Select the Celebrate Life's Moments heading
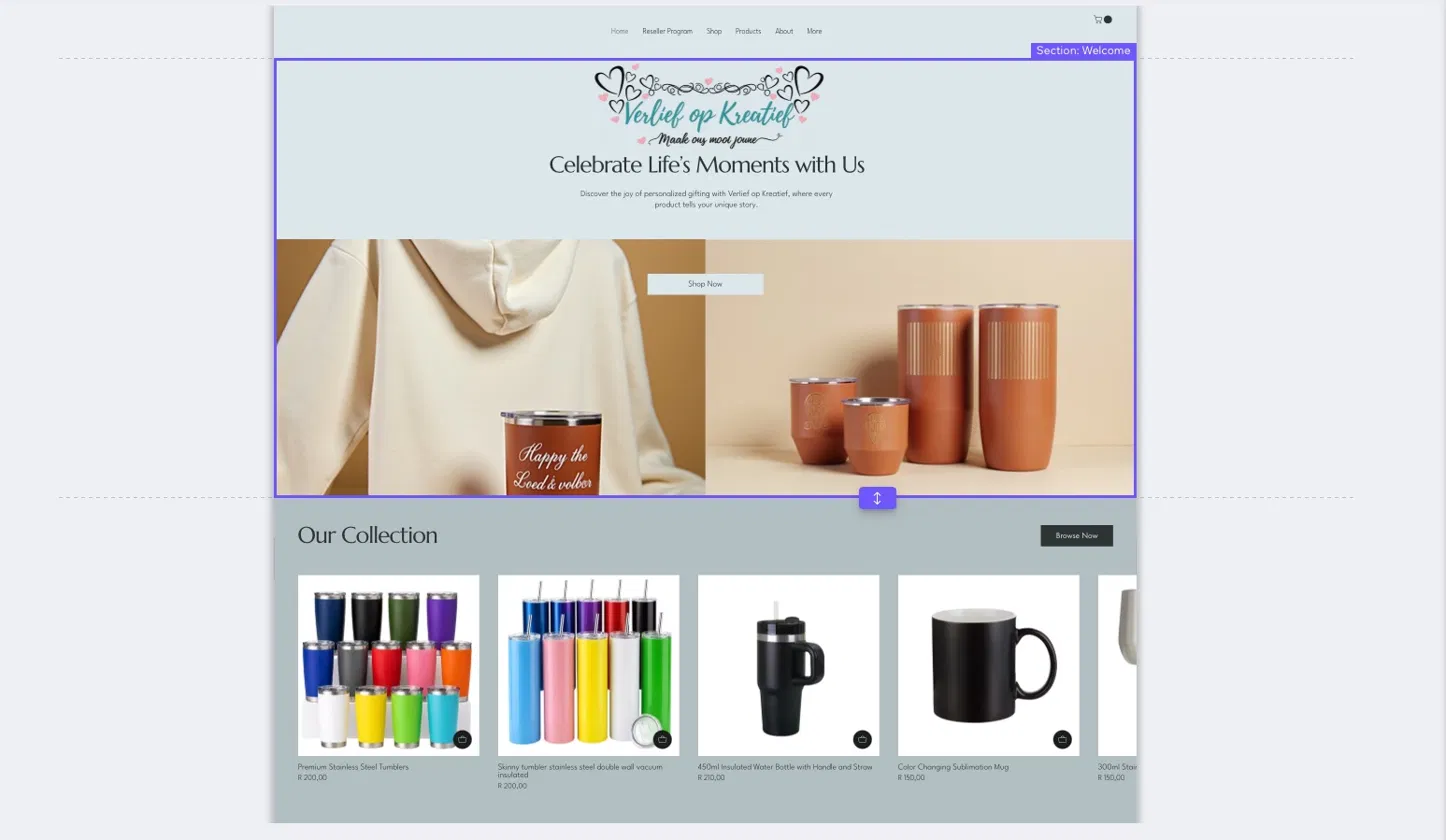 707,165
